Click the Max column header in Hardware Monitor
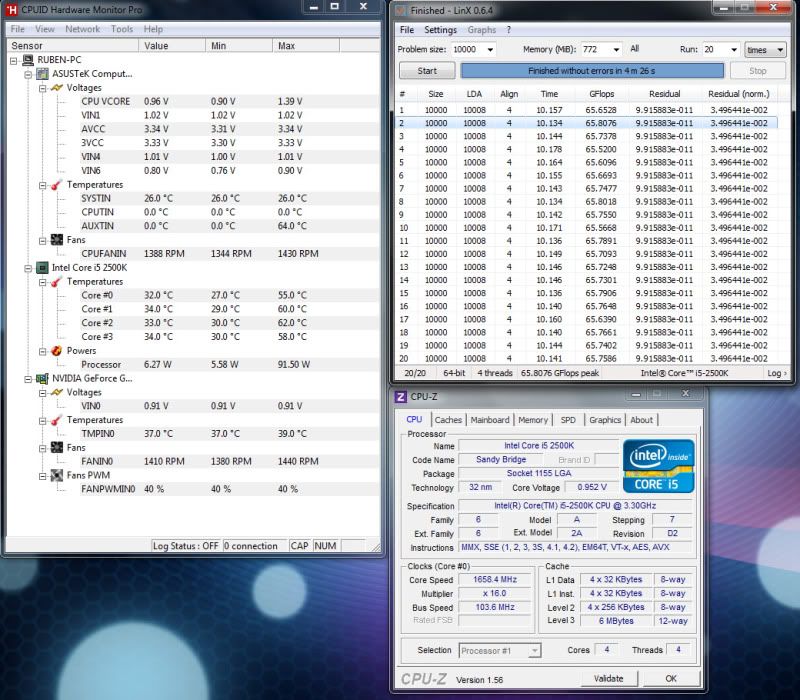Screen dimensions: 800x700 click(306, 46)
